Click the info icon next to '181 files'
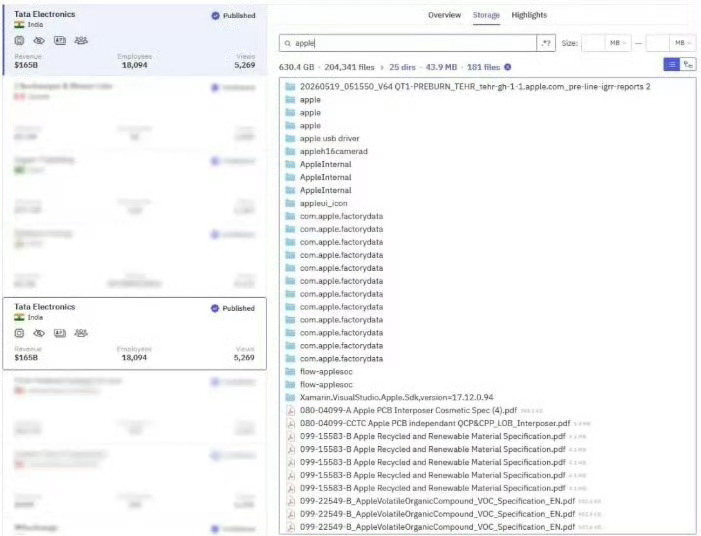 pos(508,67)
